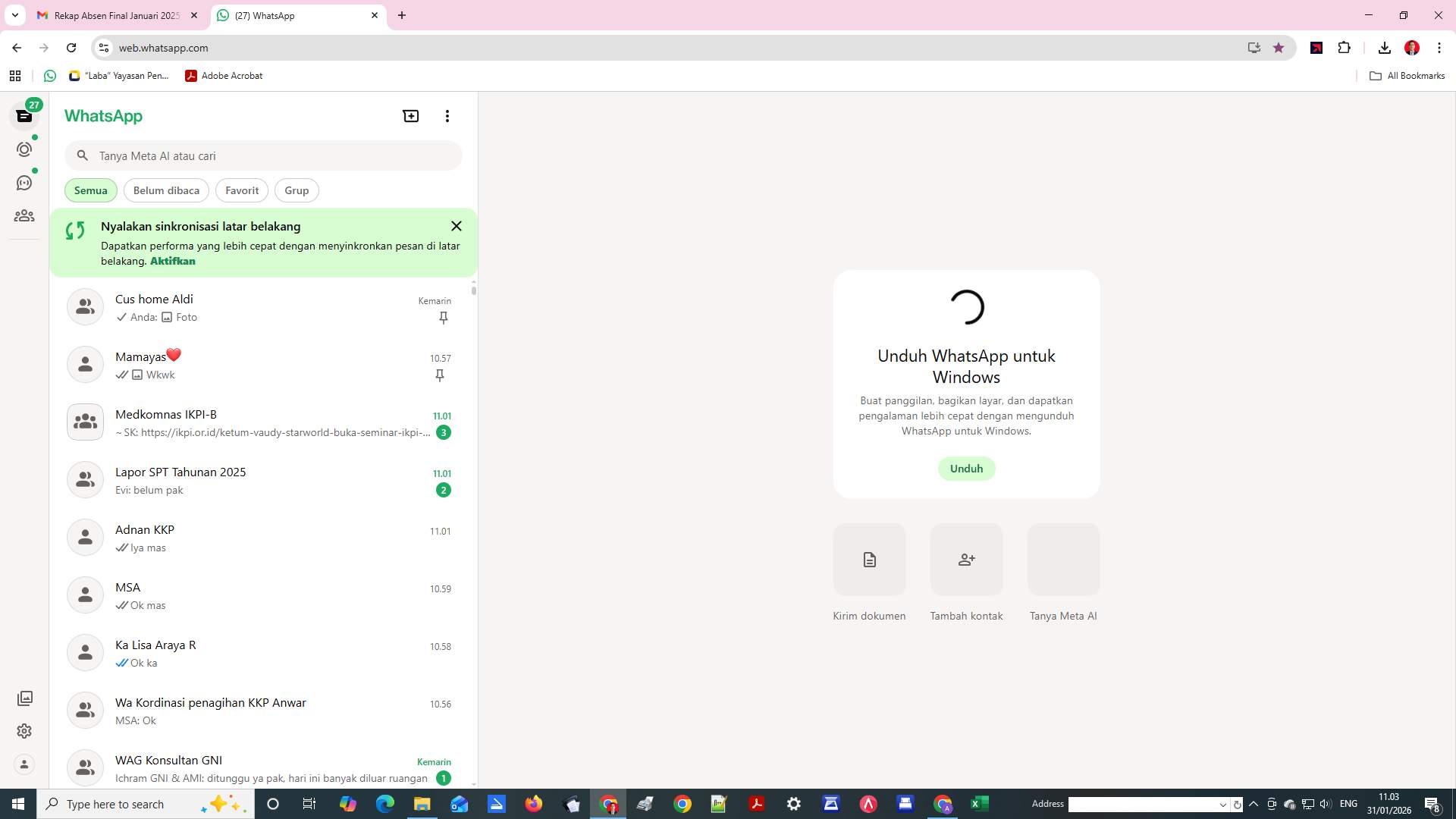Click the Tambah kontak card
1456x819 pixels.
tap(966, 560)
